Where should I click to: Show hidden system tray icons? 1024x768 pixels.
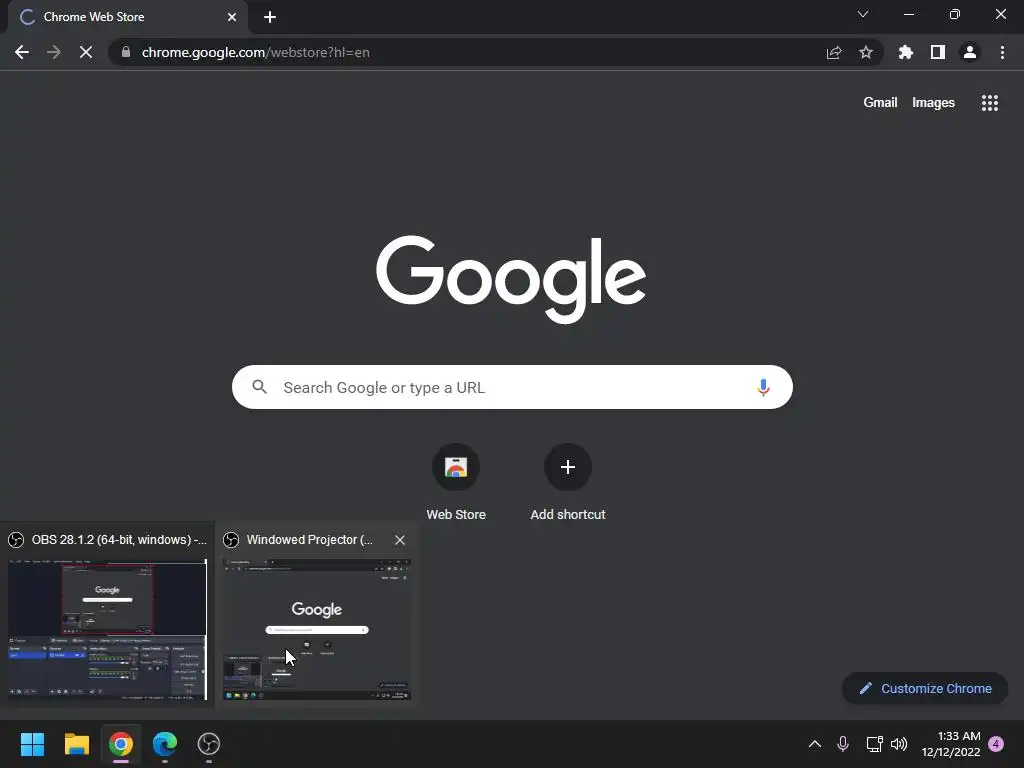[815, 744]
